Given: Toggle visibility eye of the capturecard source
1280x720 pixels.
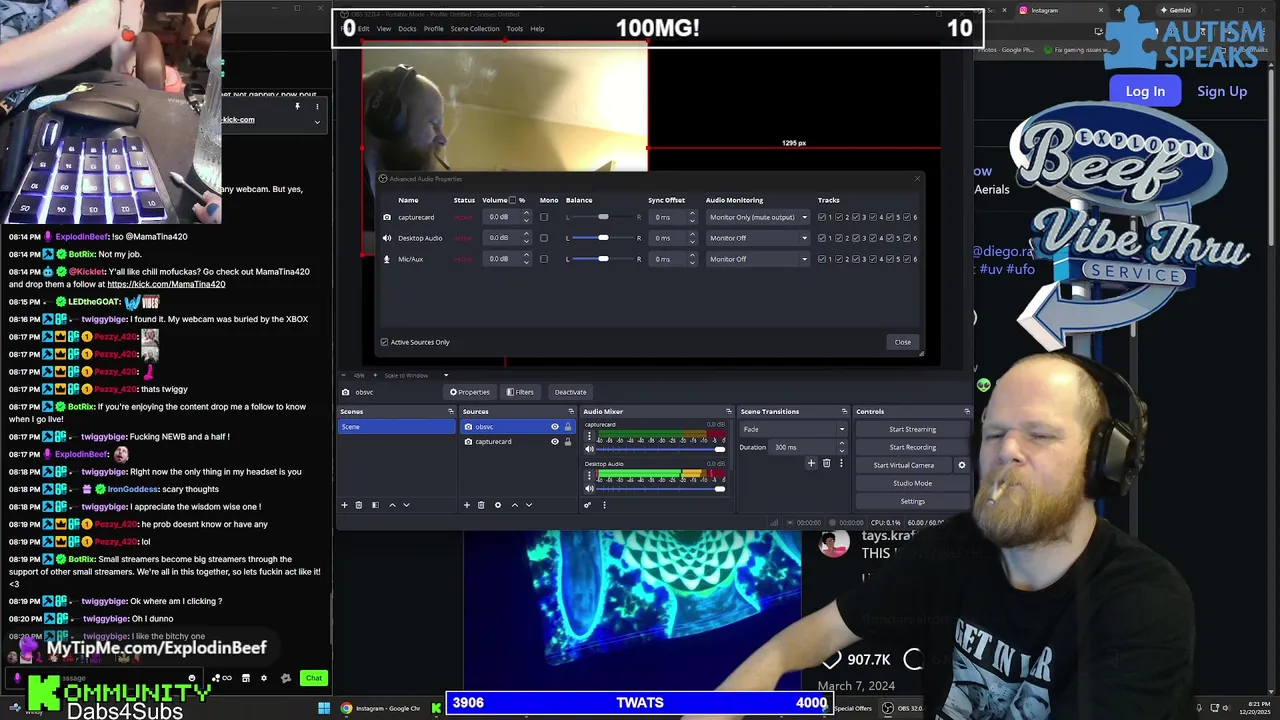Looking at the screenshot, I should click(555, 441).
